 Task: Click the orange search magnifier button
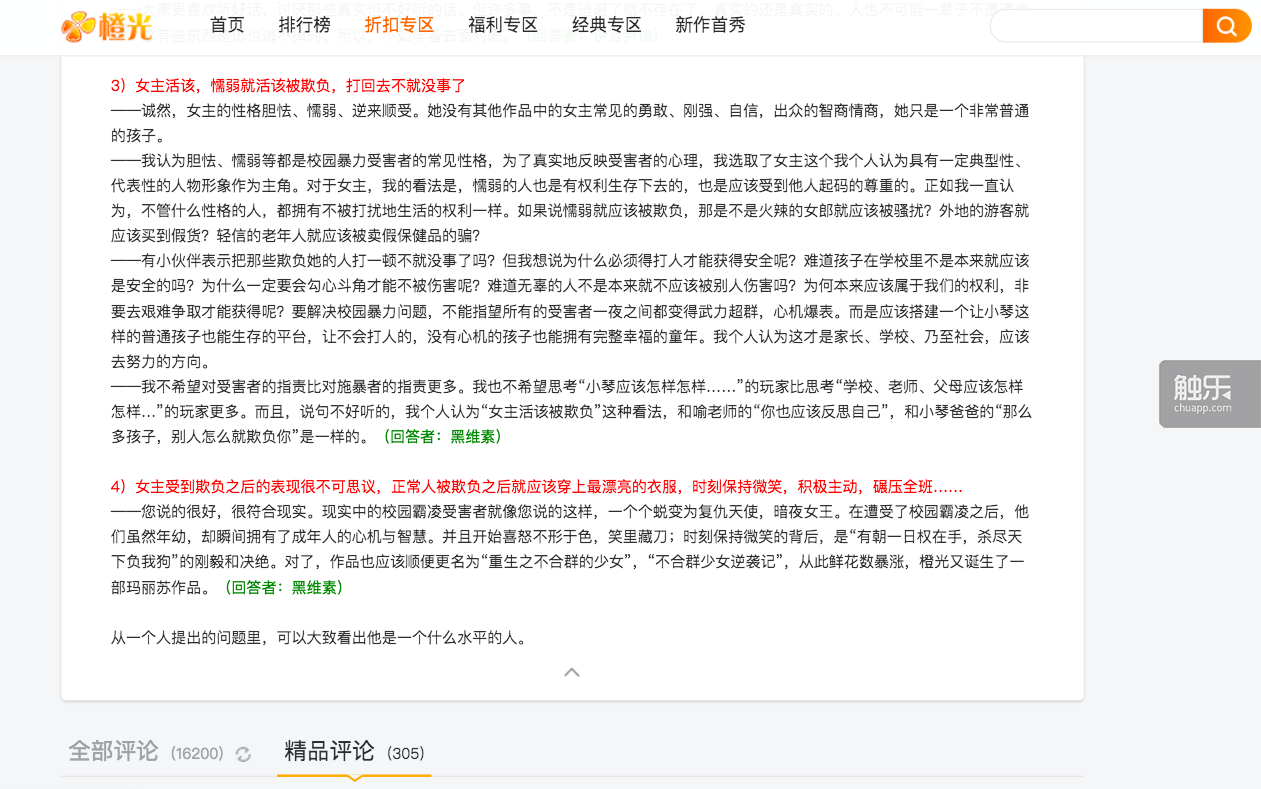tap(1227, 26)
